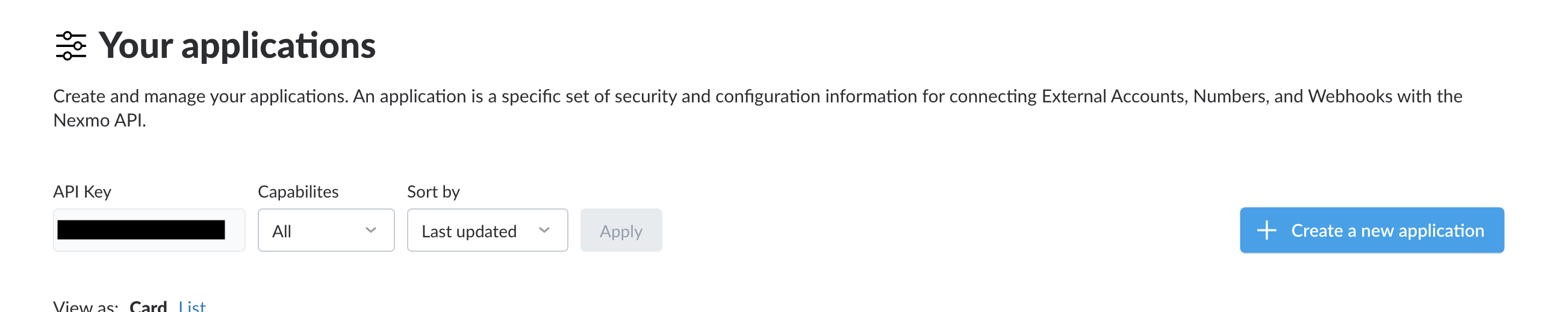Viewport: 1568px width, 312px height.
Task: Click the Sort by label
Action: [x=433, y=192]
